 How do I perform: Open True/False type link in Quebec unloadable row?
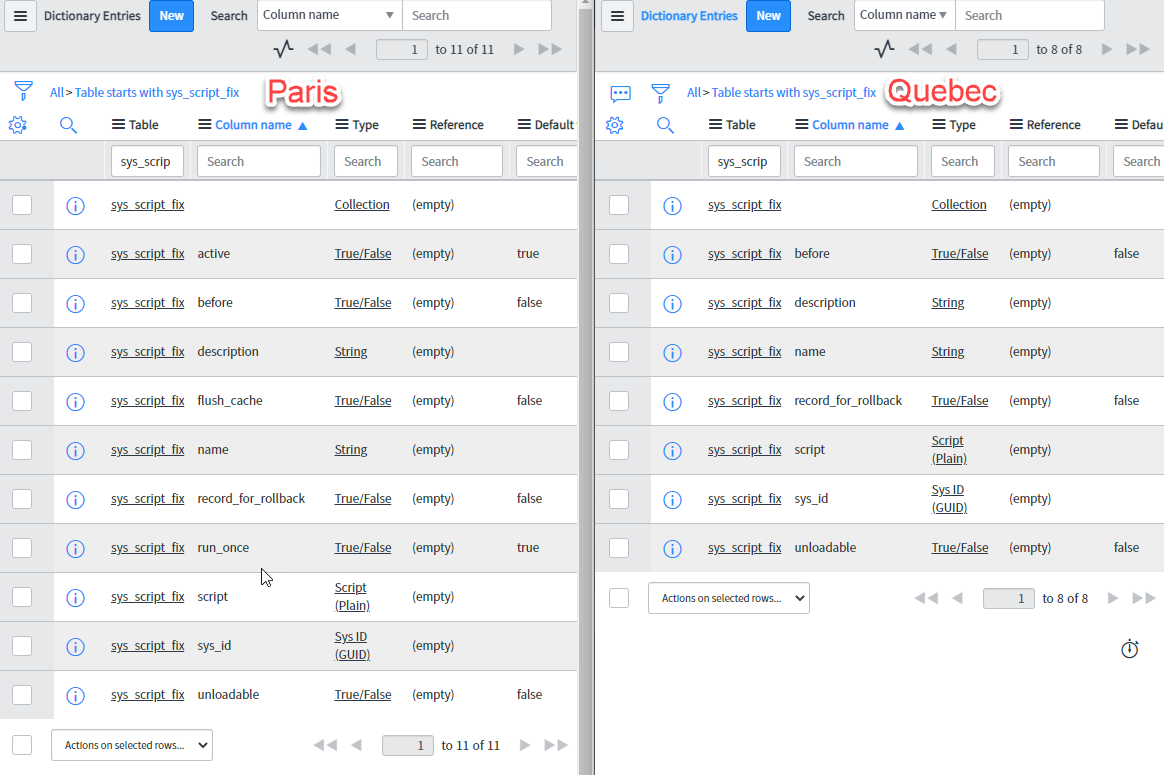tap(960, 548)
